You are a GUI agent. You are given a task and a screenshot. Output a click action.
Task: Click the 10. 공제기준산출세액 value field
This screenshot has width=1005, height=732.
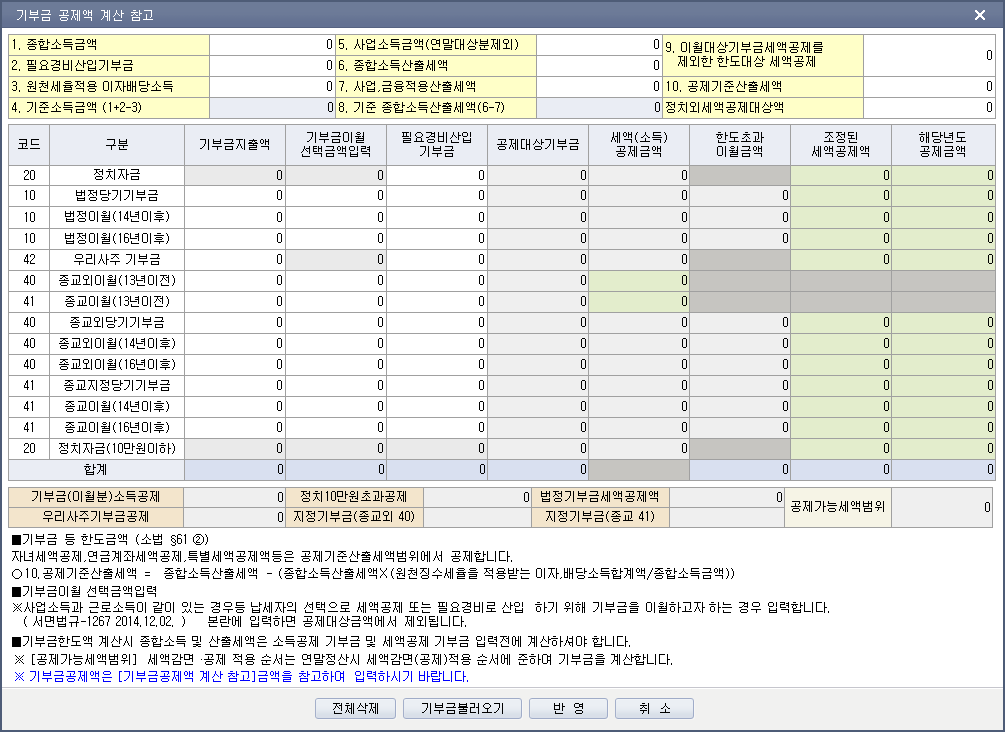point(929,87)
